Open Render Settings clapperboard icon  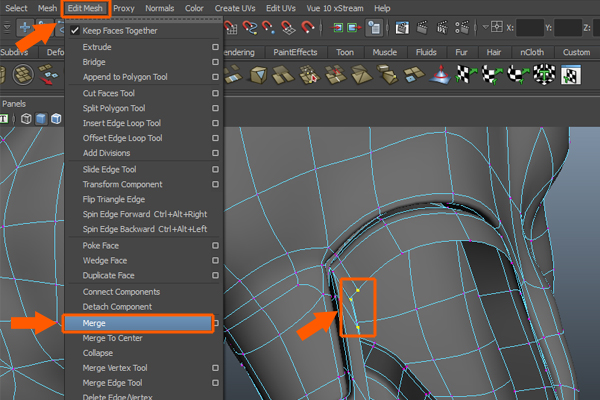(x=462, y=28)
